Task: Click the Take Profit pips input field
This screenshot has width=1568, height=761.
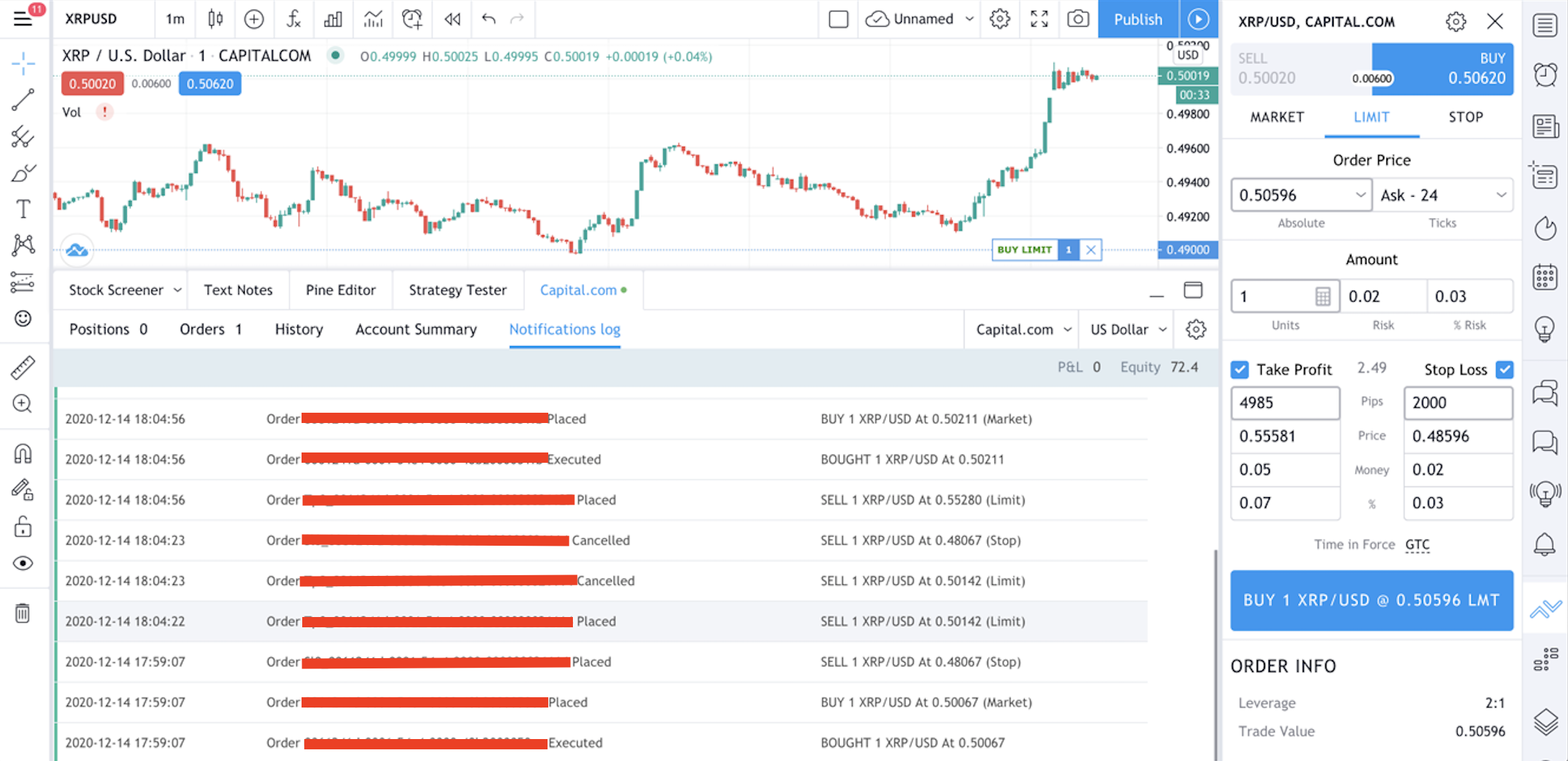Action: point(1284,402)
